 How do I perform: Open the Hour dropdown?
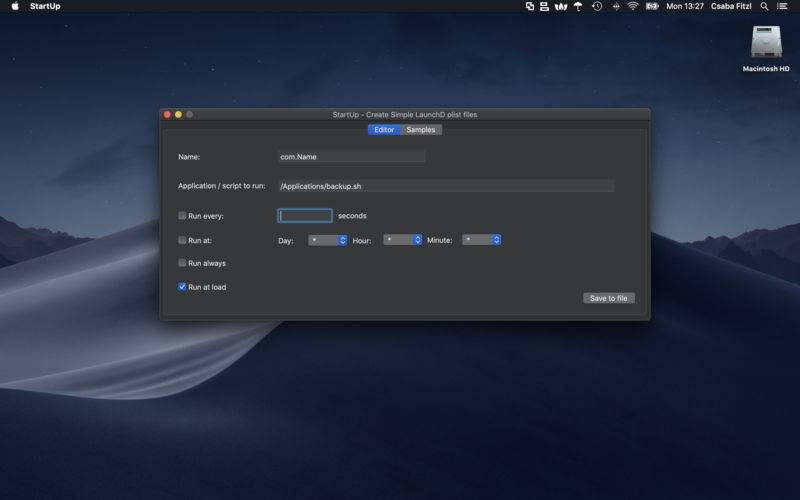point(403,240)
